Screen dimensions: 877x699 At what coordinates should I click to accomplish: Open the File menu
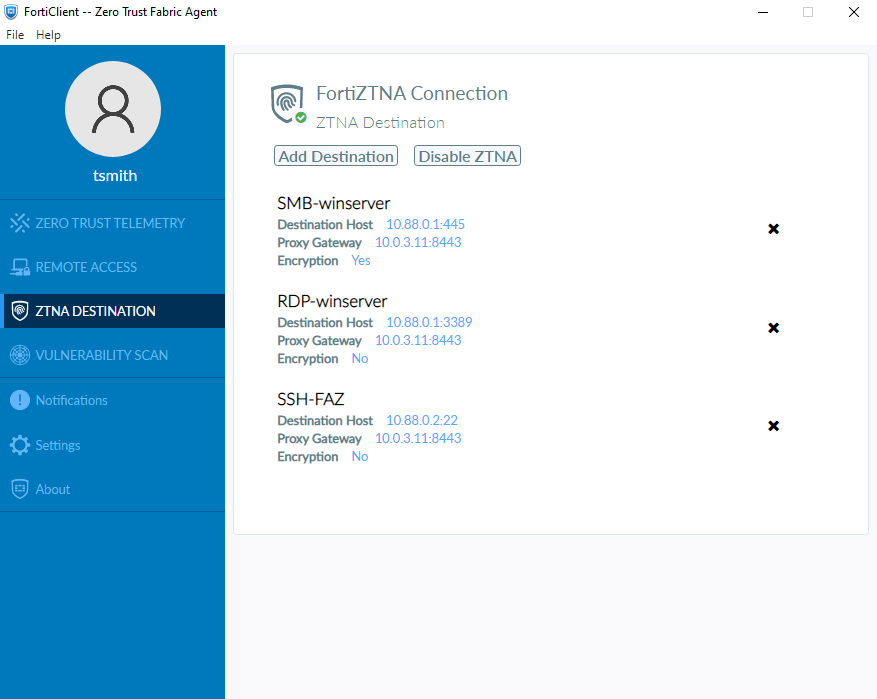[x=15, y=34]
